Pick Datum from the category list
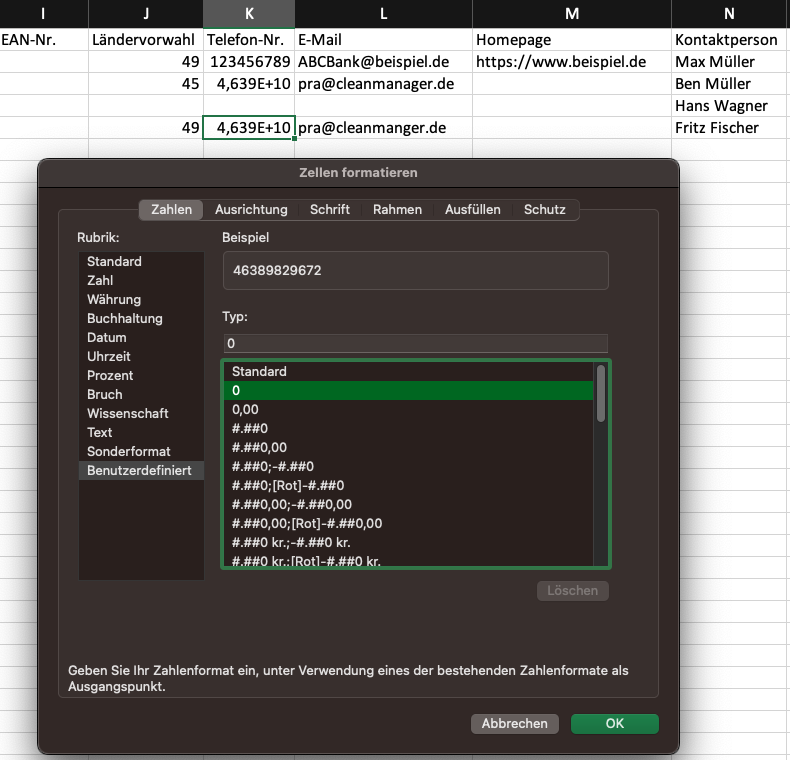The height and width of the screenshot is (760, 790). pyautogui.click(x=107, y=337)
